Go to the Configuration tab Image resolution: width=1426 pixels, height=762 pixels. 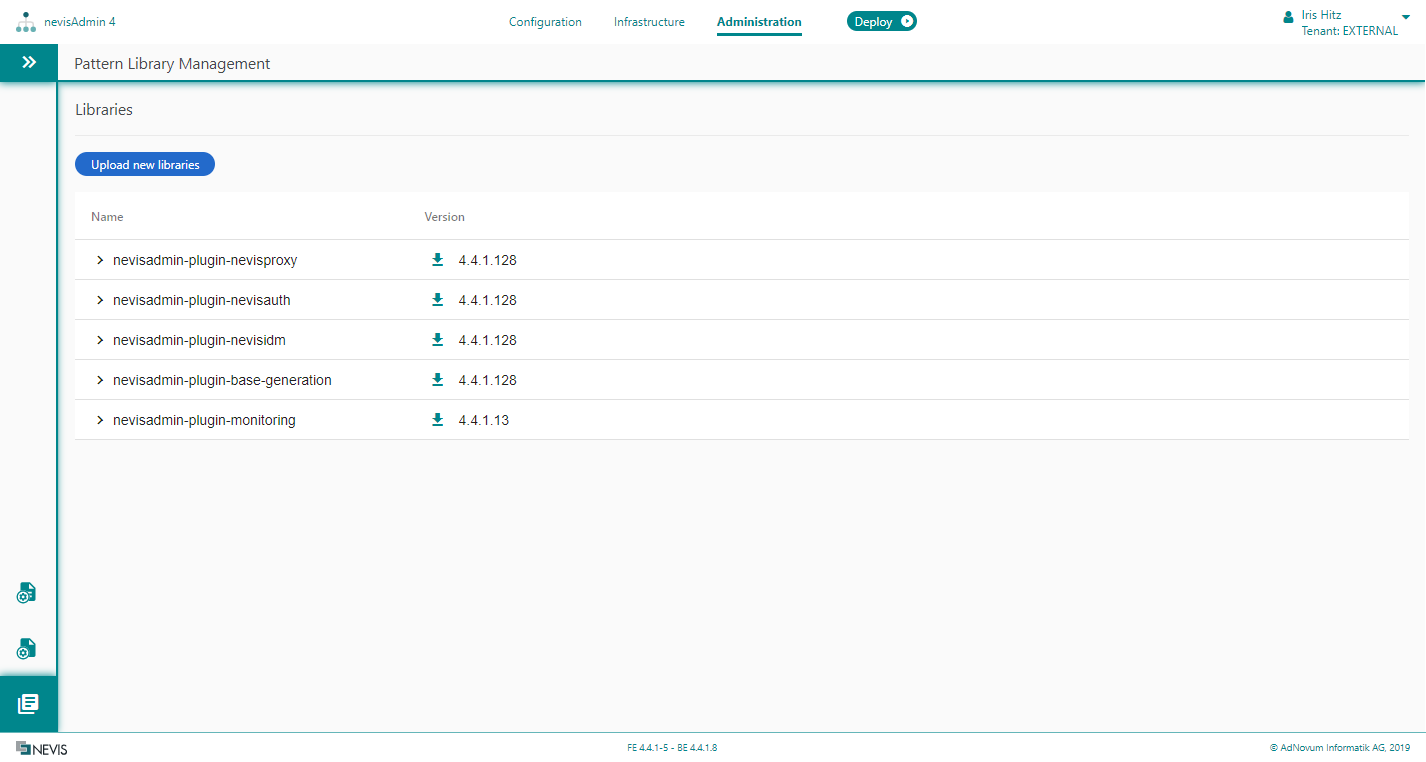[x=545, y=22]
